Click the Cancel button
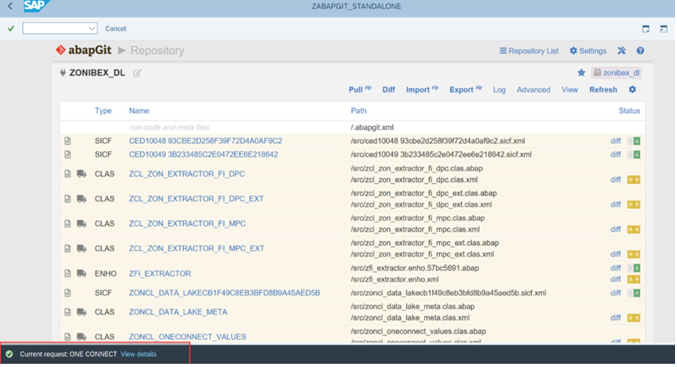This screenshot has height=367, width=677. click(x=116, y=28)
